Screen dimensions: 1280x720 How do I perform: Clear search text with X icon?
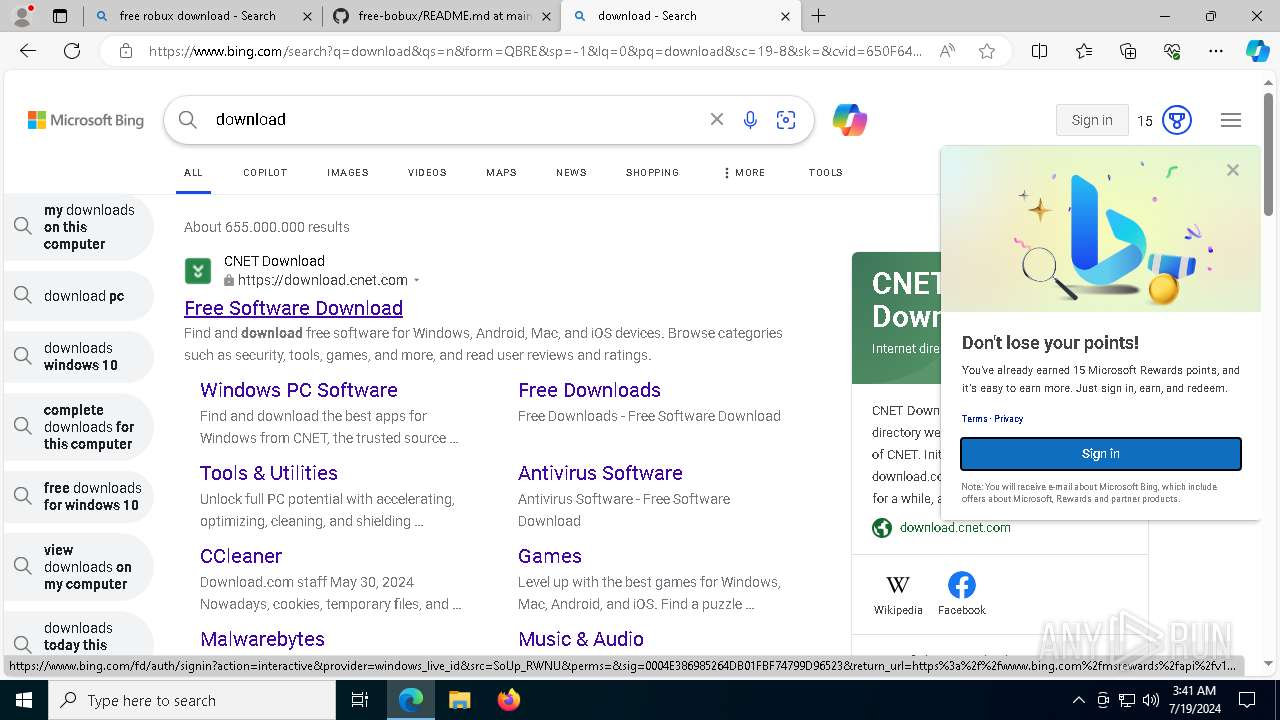tap(717, 119)
